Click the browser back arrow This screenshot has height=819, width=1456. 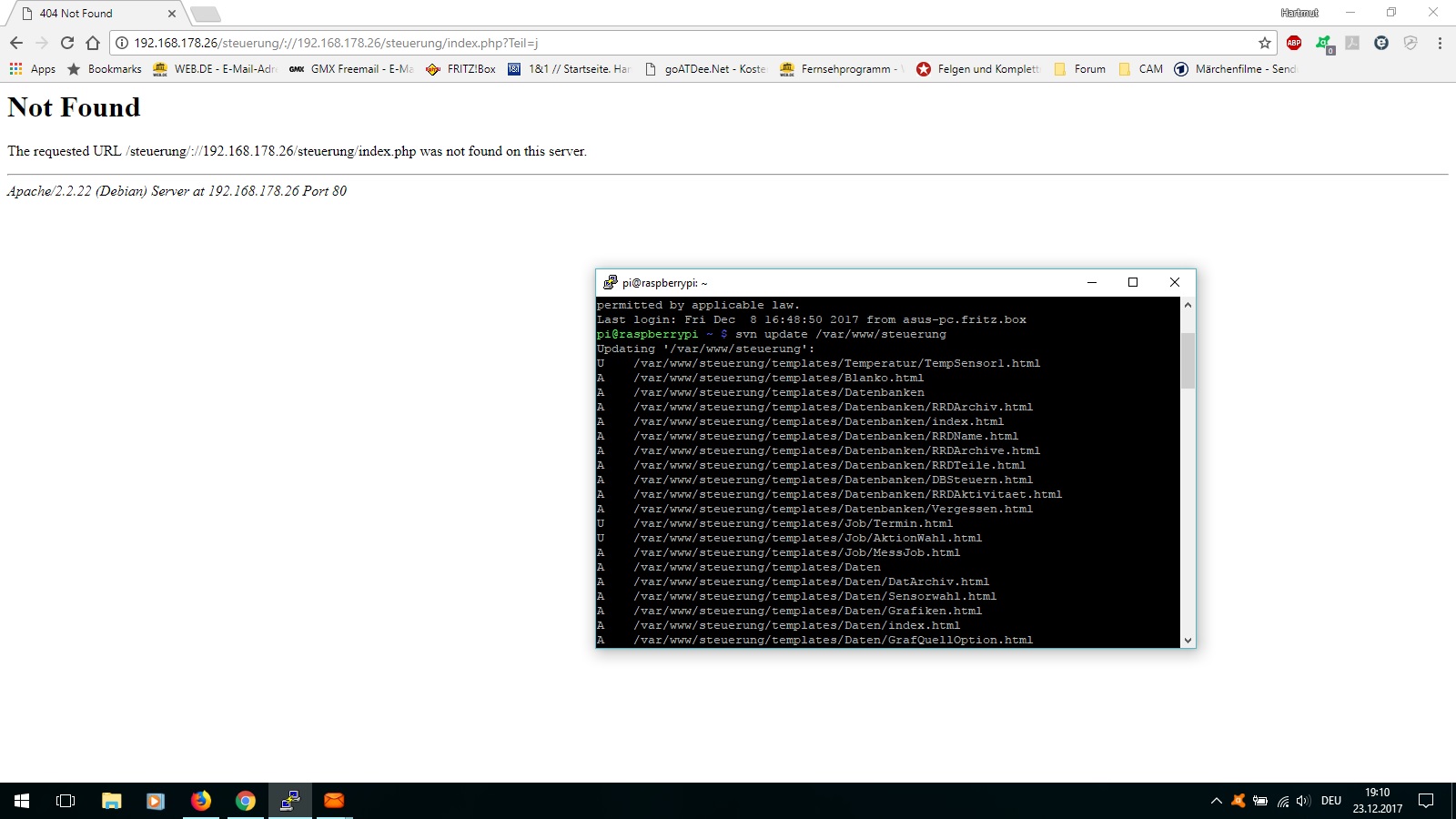click(16, 43)
